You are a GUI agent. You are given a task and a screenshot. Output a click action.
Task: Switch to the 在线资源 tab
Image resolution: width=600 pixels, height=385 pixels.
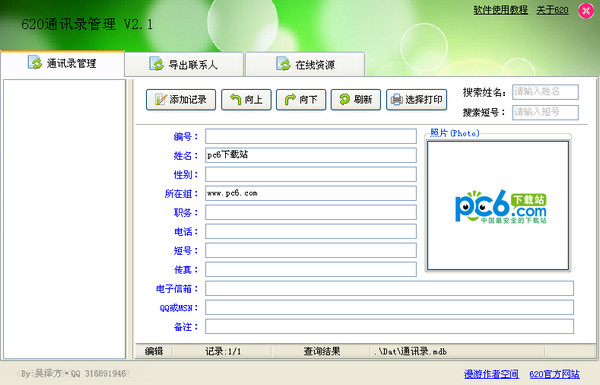click(305, 64)
